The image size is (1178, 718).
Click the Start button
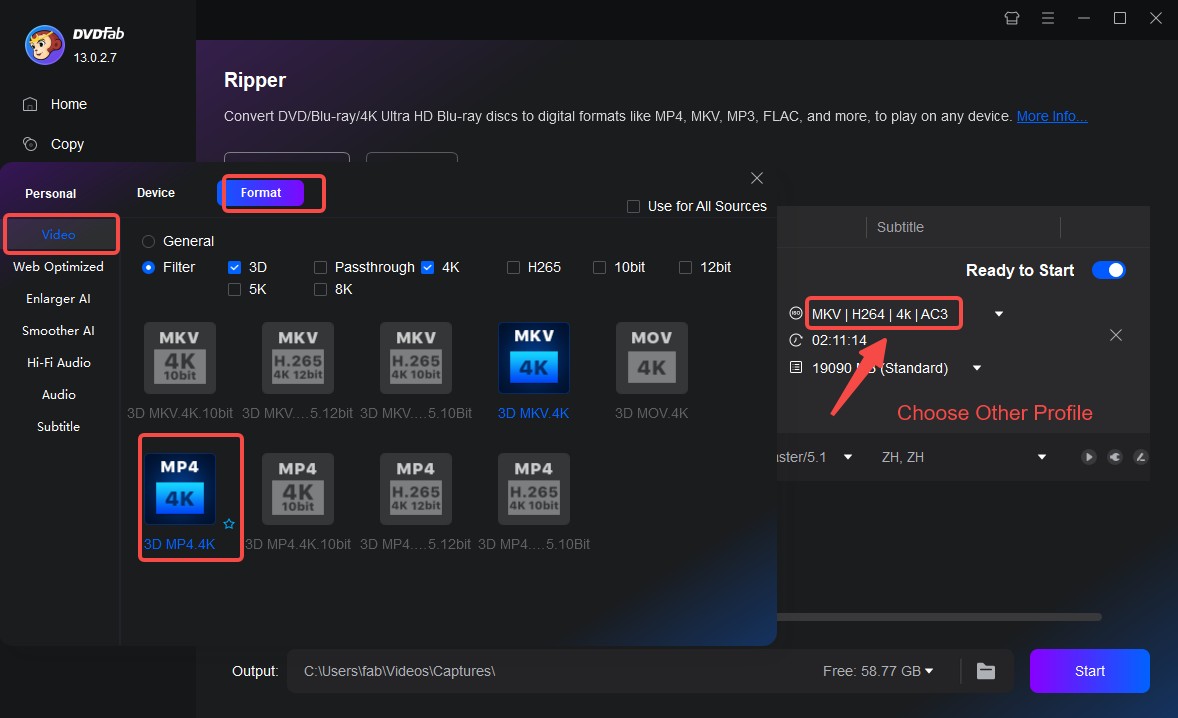coord(1089,671)
